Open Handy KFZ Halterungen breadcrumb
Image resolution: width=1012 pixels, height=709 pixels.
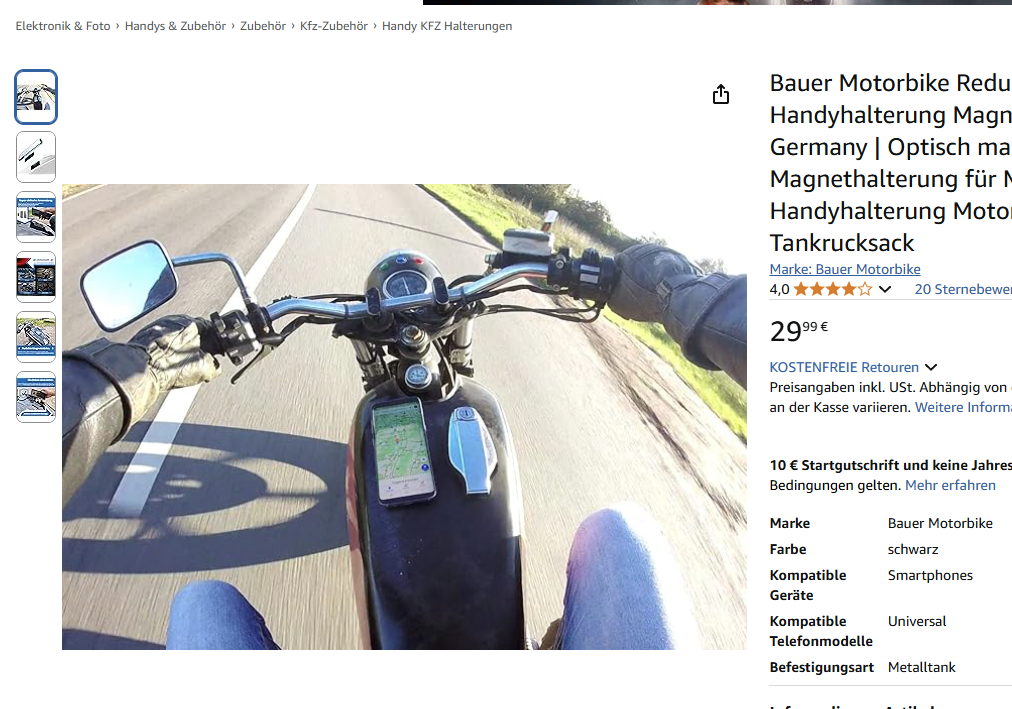point(447,26)
